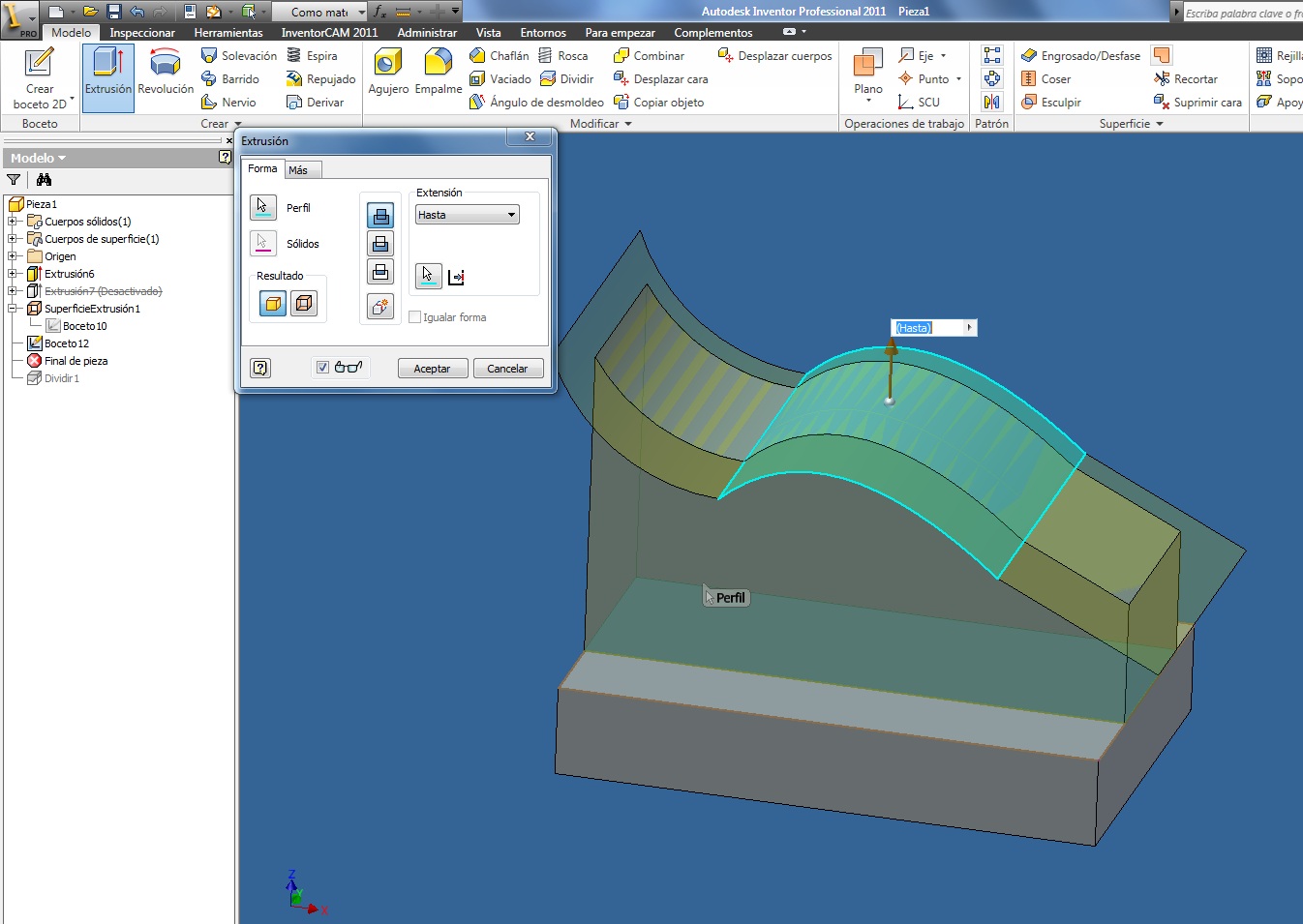Open the Modelo browser dropdown
The width and height of the screenshot is (1303, 924).
point(39,158)
